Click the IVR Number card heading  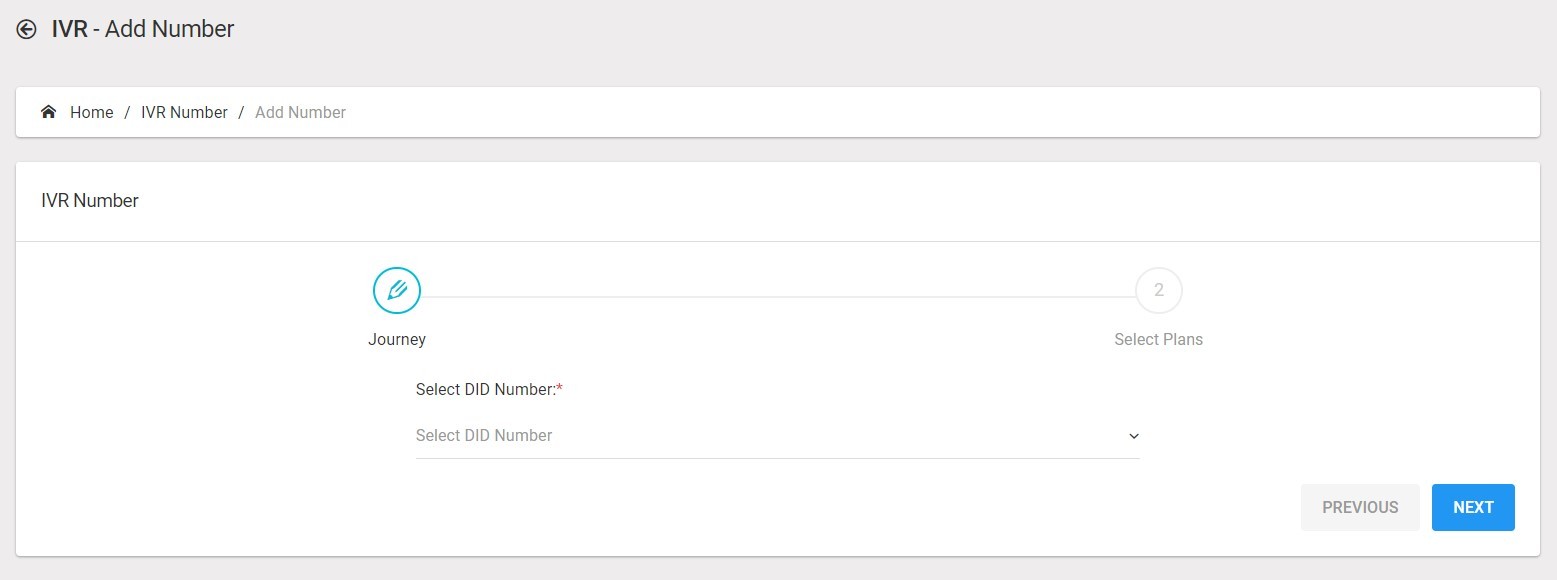point(90,201)
